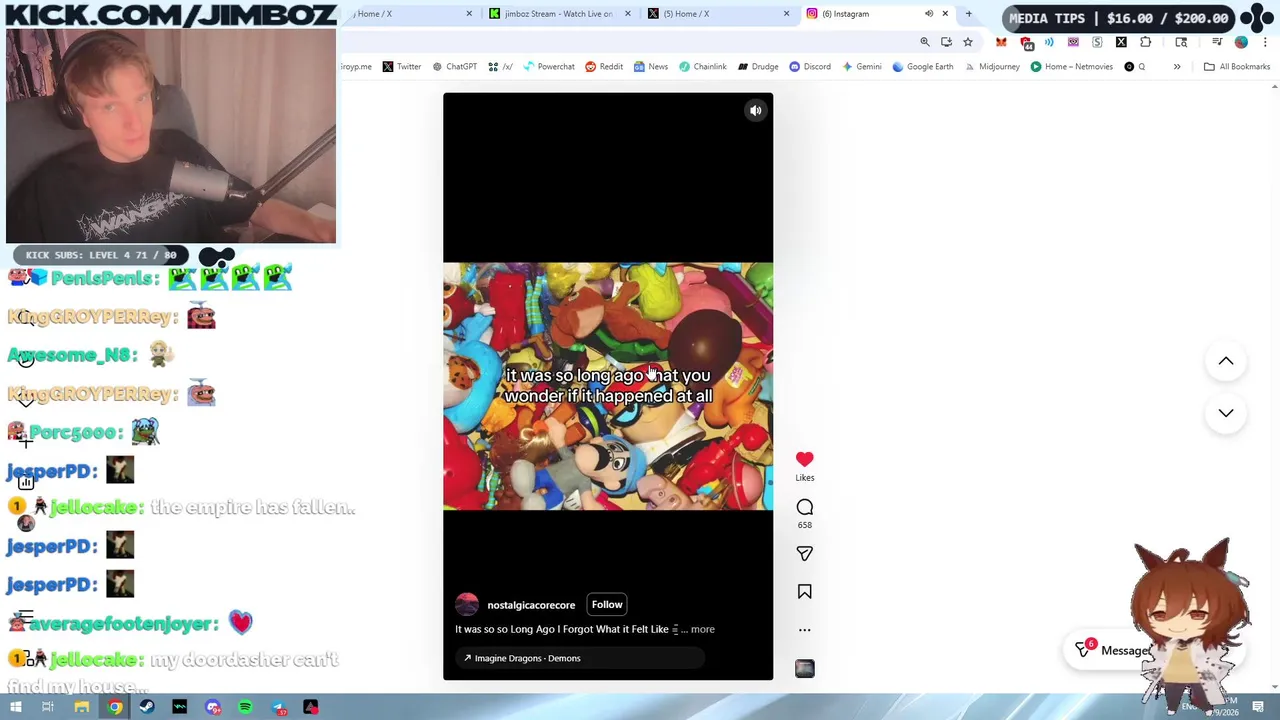Open a new browser tab
The height and width of the screenshot is (720, 1280).
pos(968,14)
